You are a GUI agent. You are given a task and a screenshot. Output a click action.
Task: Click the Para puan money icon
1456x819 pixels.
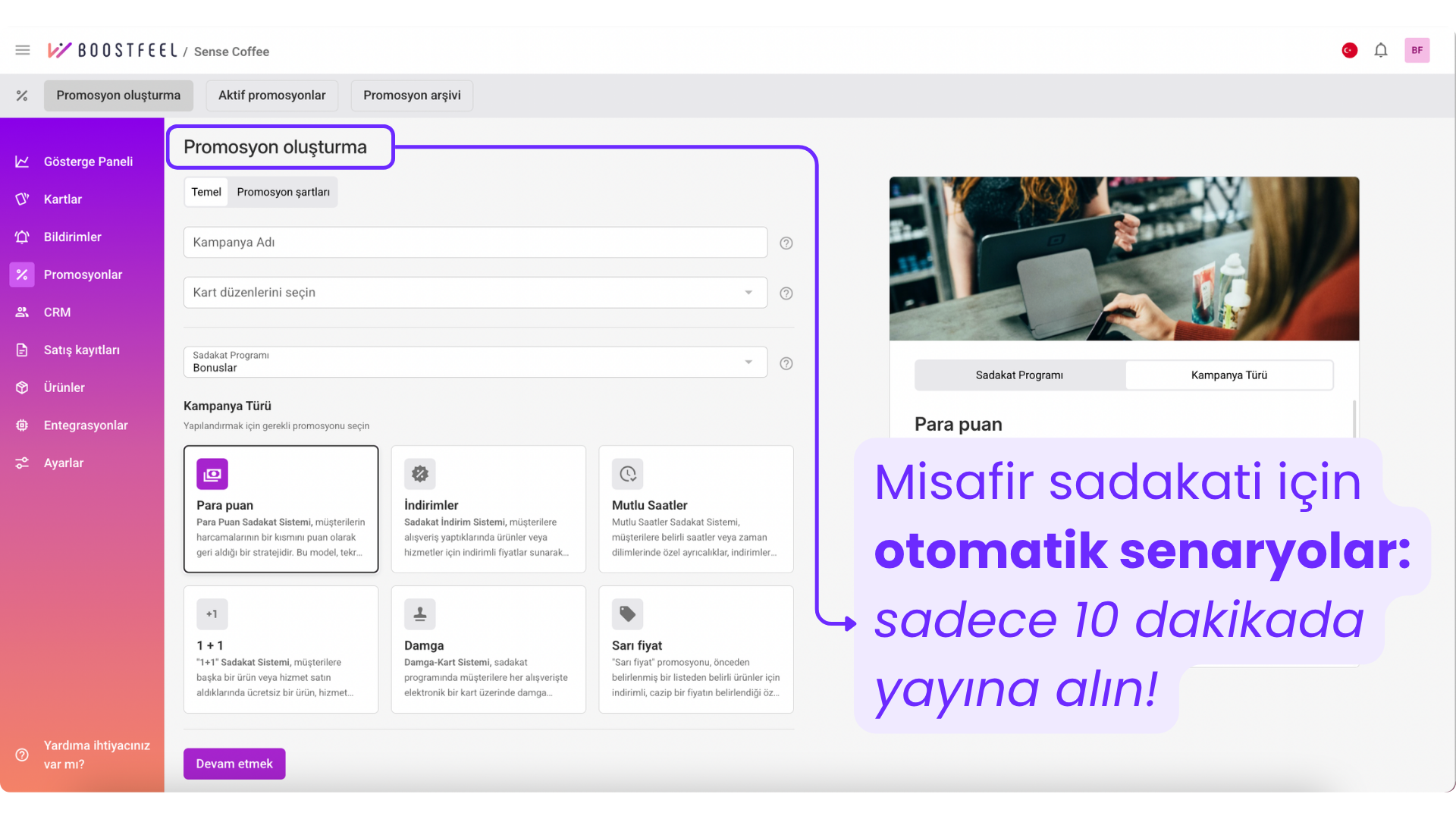click(212, 474)
